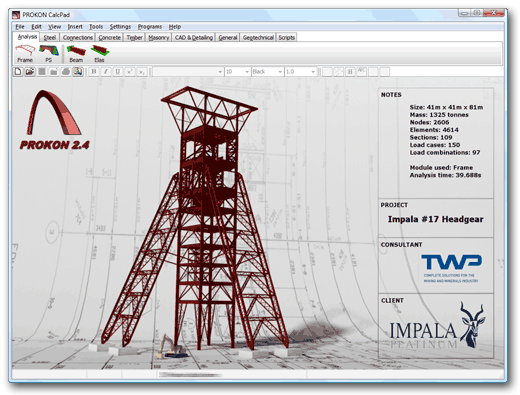Click the PROKON 2.4 arch logo
The width and height of the screenshot is (520, 395).
pyautogui.click(x=54, y=119)
